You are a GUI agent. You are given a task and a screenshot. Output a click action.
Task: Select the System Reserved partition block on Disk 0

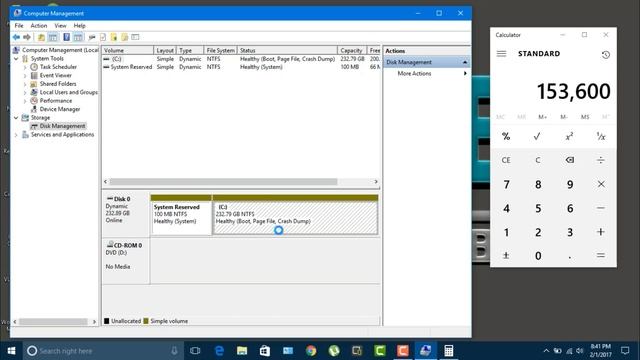point(181,215)
